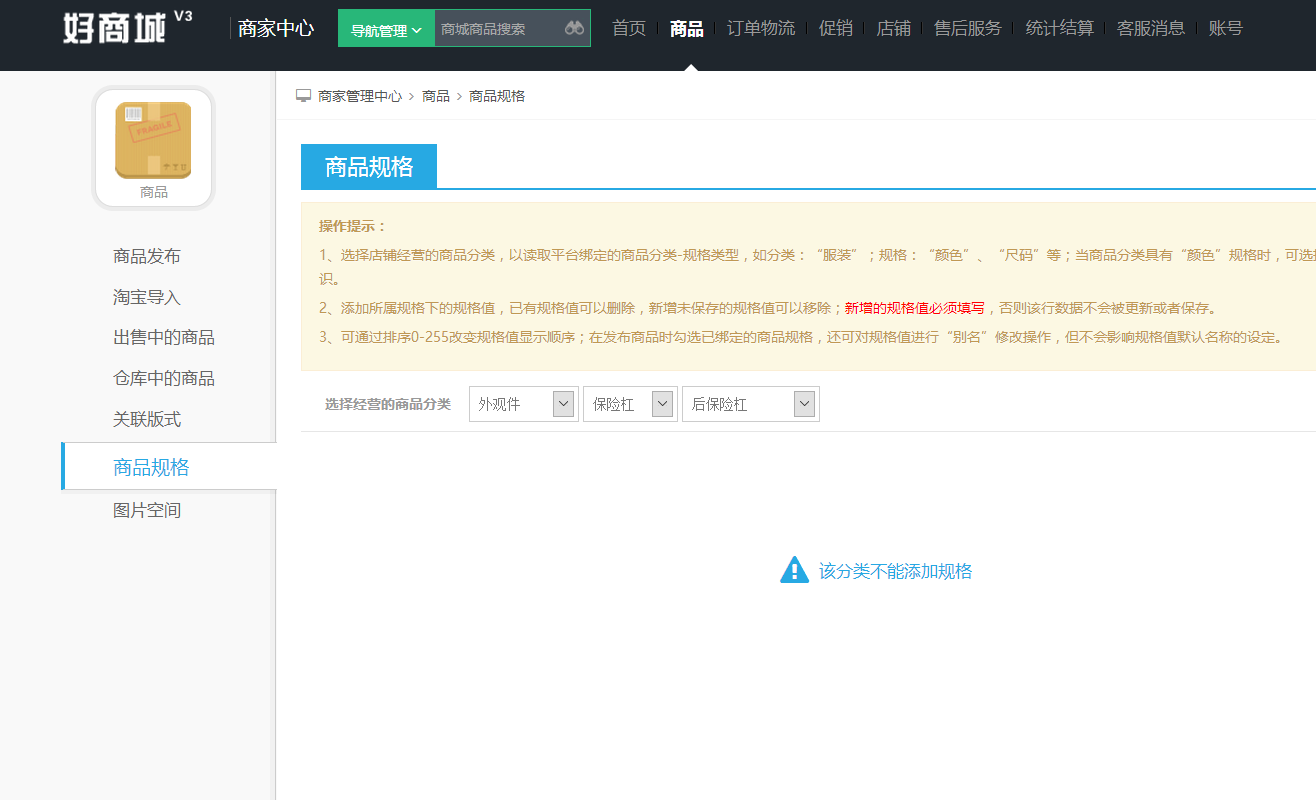Viewport: 1316px width, 800px height.
Task: Open 售后服务 in top navigation
Action: point(968,28)
